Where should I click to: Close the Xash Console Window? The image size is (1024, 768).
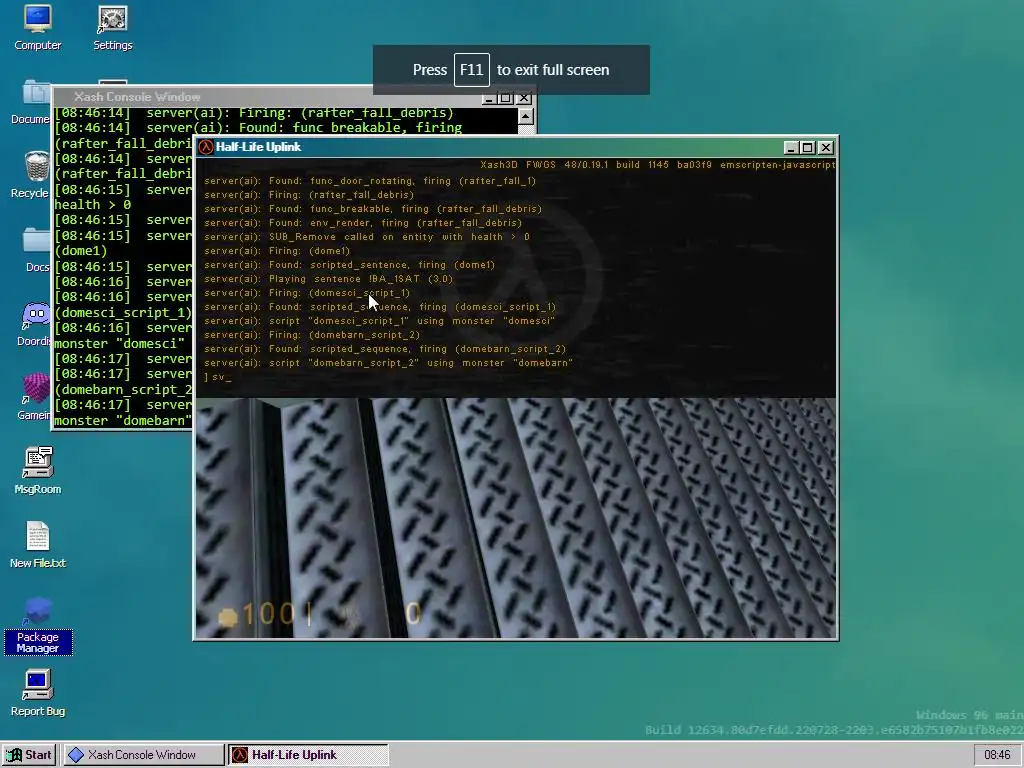tap(524, 98)
